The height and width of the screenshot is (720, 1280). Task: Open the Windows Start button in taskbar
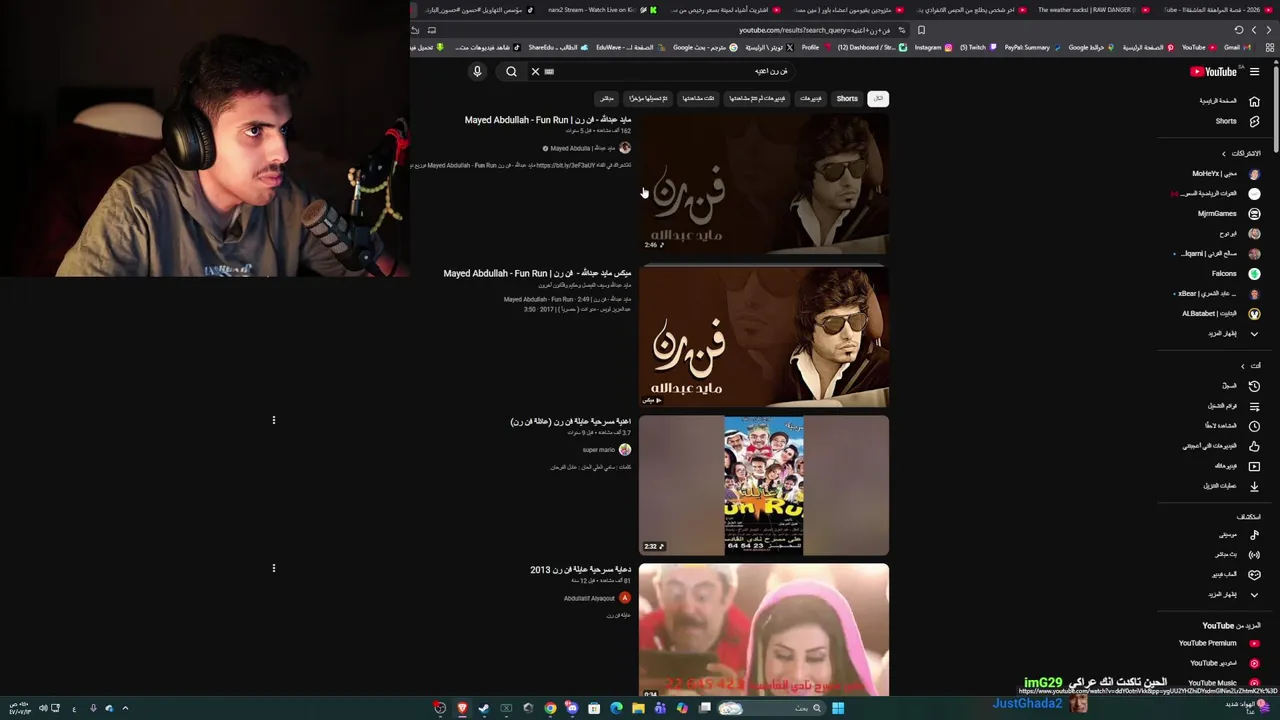[838, 708]
